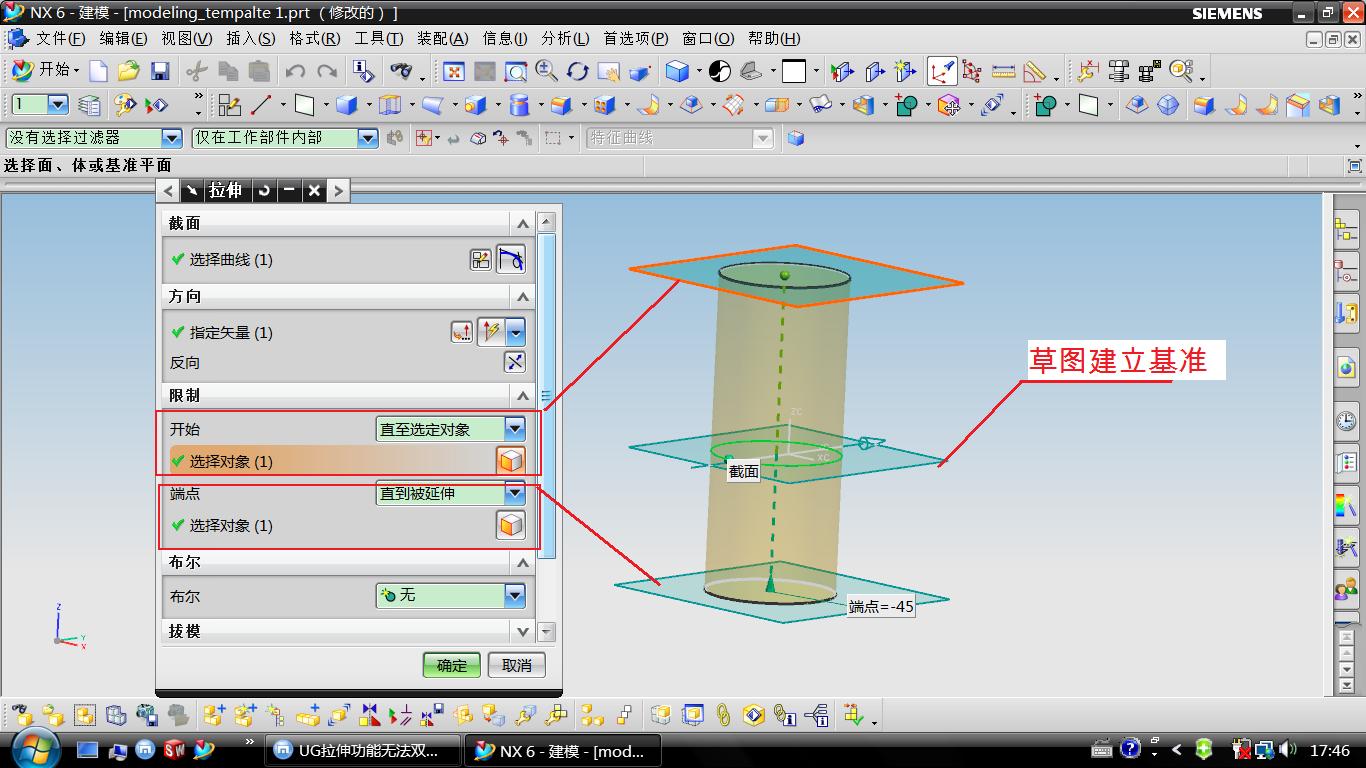Click the Save file icon
This screenshot has height=768, width=1366.
160,71
